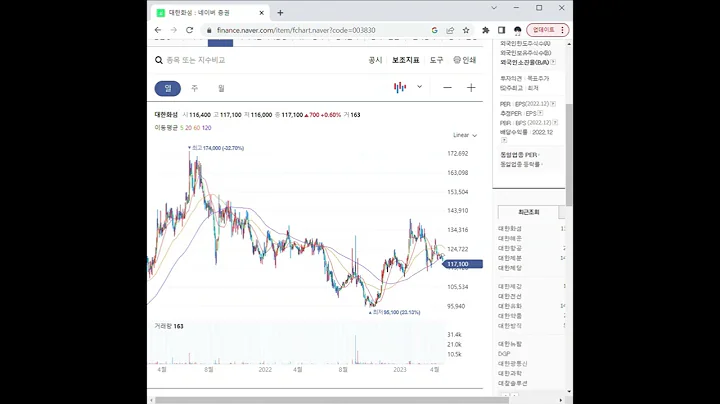Toggle the 60-day moving average
The height and width of the screenshot is (404, 720).
pos(197,128)
